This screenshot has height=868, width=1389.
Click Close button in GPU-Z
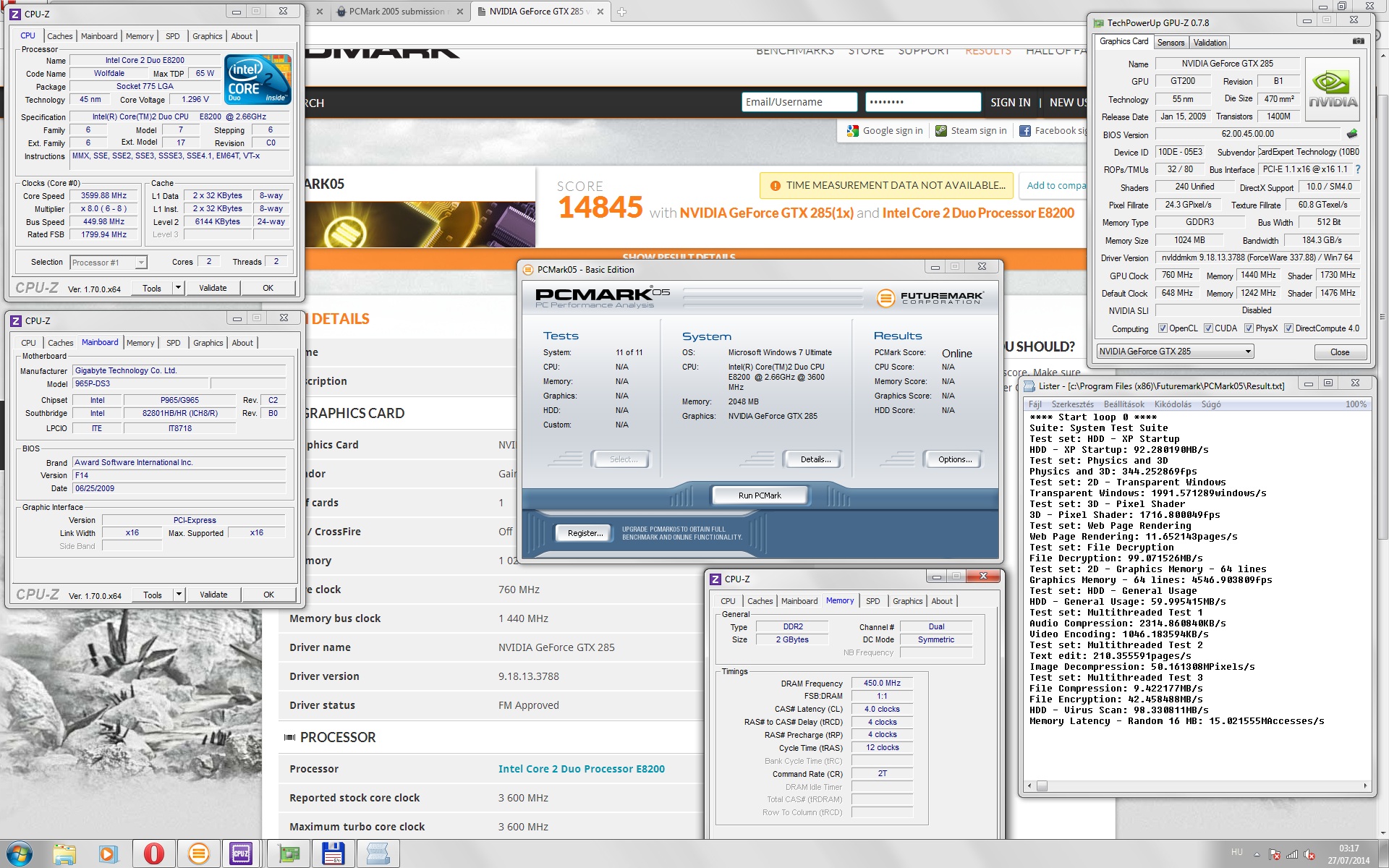[1340, 352]
